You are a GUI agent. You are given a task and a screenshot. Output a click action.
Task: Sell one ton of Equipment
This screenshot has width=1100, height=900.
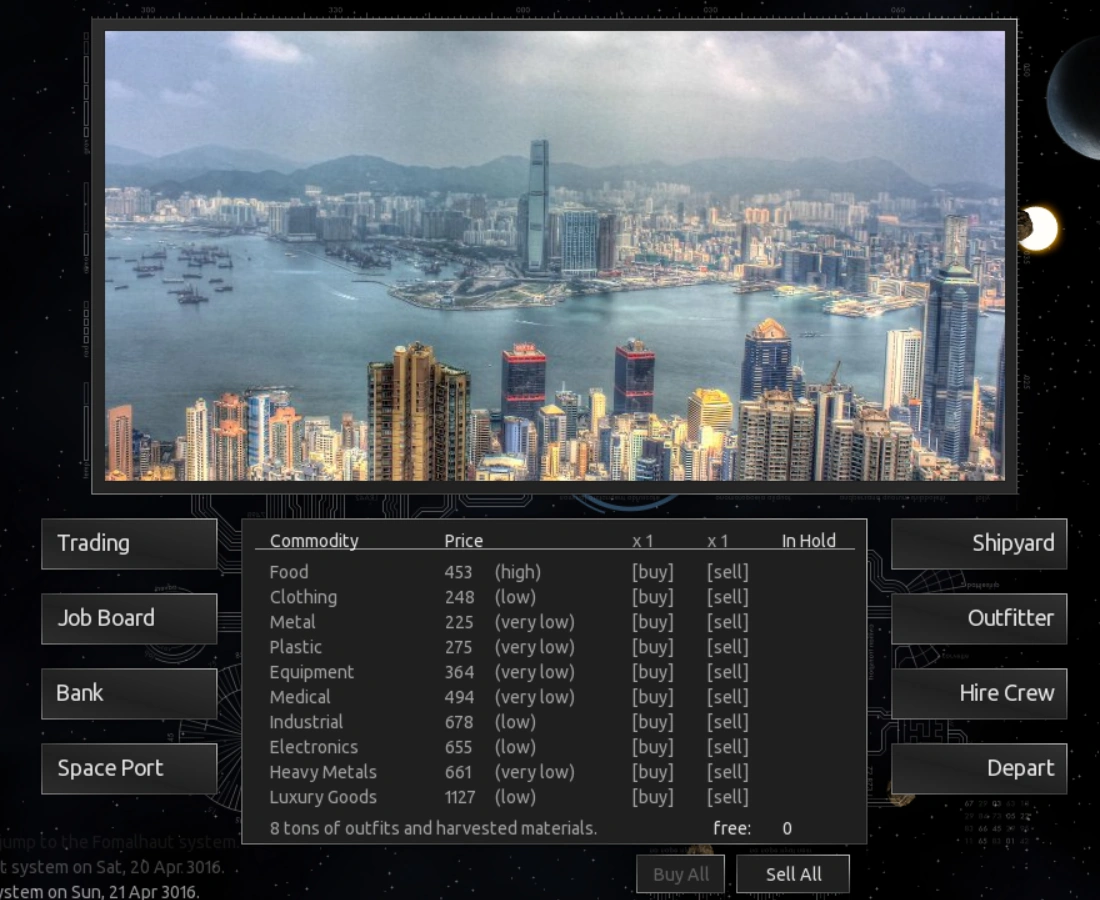tap(727, 672)
